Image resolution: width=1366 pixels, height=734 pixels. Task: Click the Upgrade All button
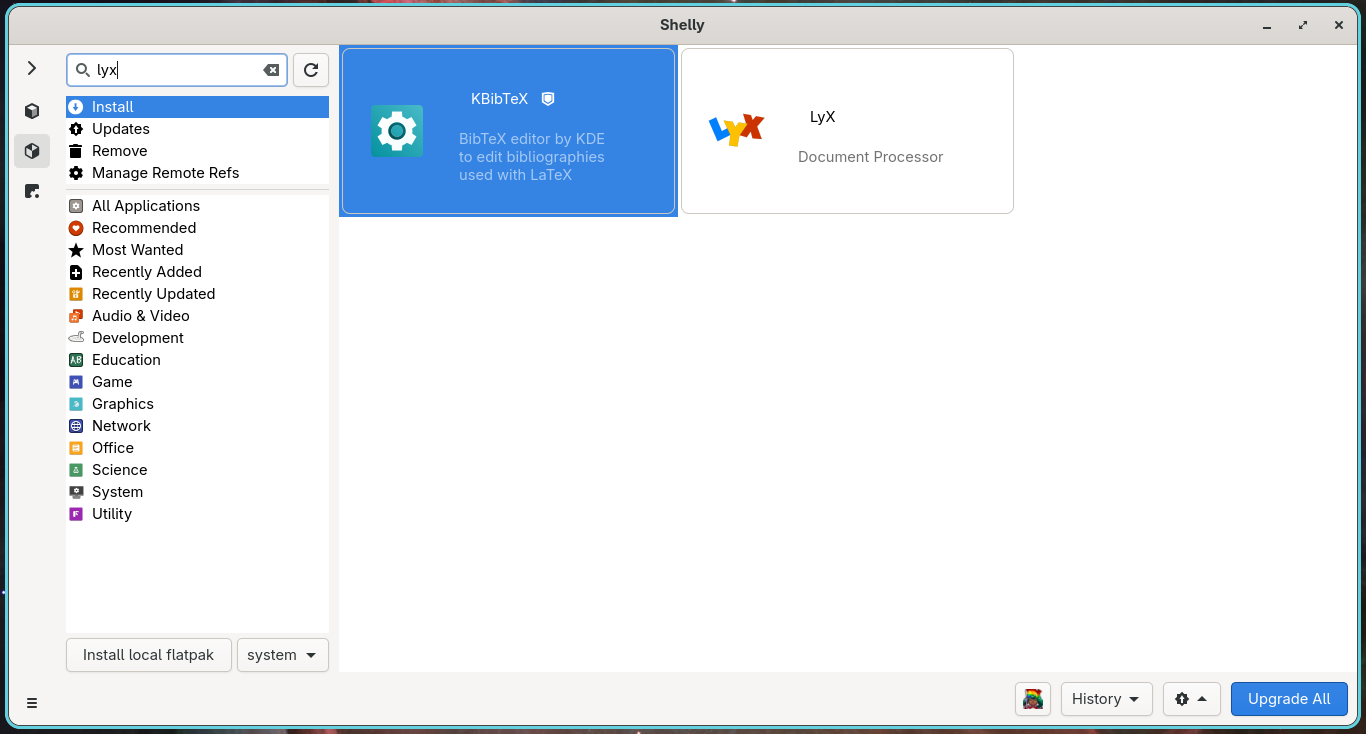(1289, 699)
